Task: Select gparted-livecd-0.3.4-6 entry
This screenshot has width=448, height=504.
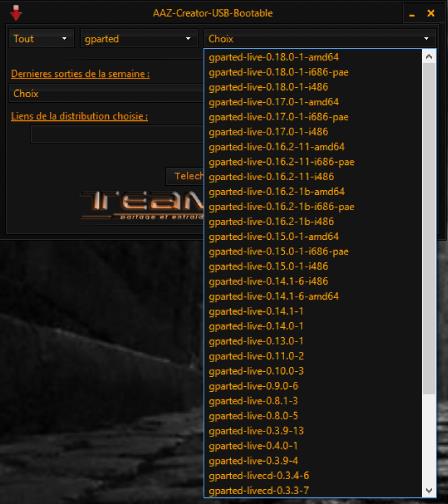Action: (313, 476)
